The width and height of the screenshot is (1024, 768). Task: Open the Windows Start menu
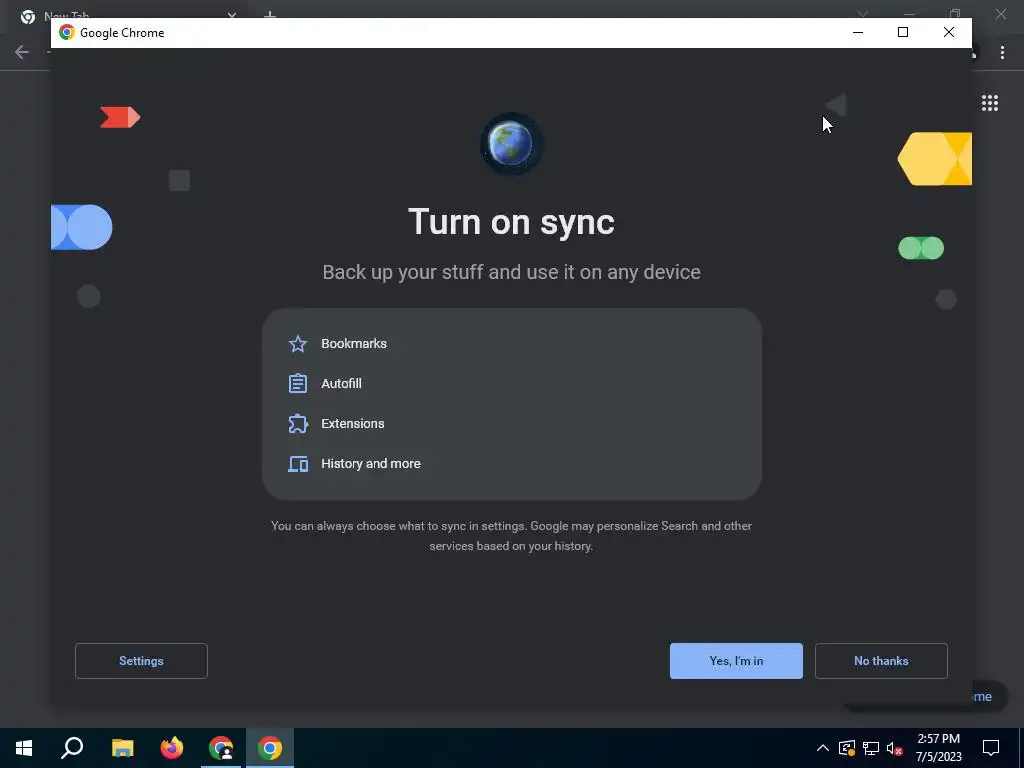[x=24, y=748]
